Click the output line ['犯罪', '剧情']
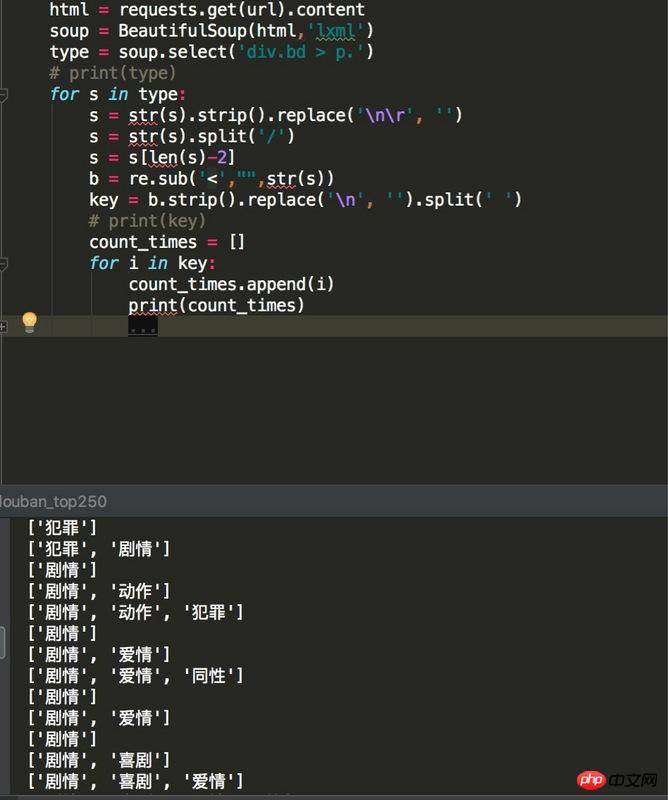668x800 pixels. pos(99,549)
